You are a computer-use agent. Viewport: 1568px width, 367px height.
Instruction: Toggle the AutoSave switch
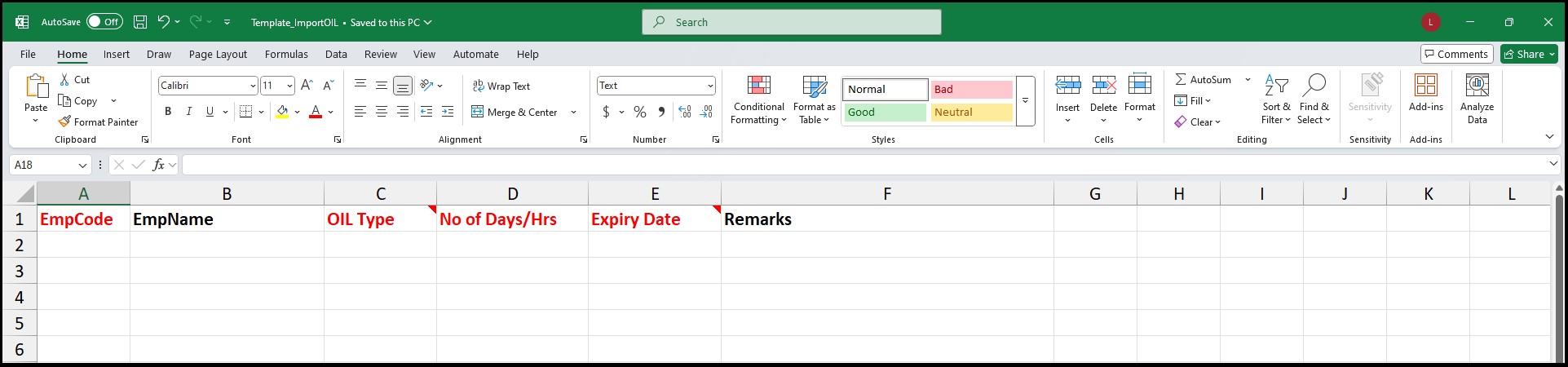(x=104, y=22)
